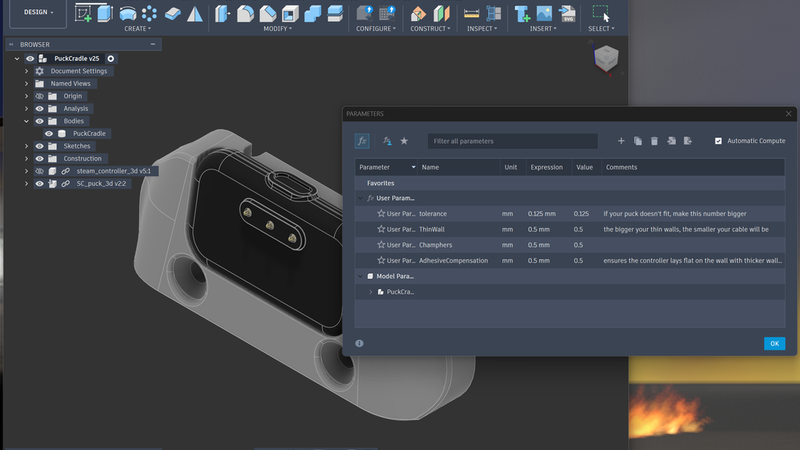The width and height of the screenshot is (800, 450).
Task: Select the Create Sketch tool
Action: coord(83,13)
